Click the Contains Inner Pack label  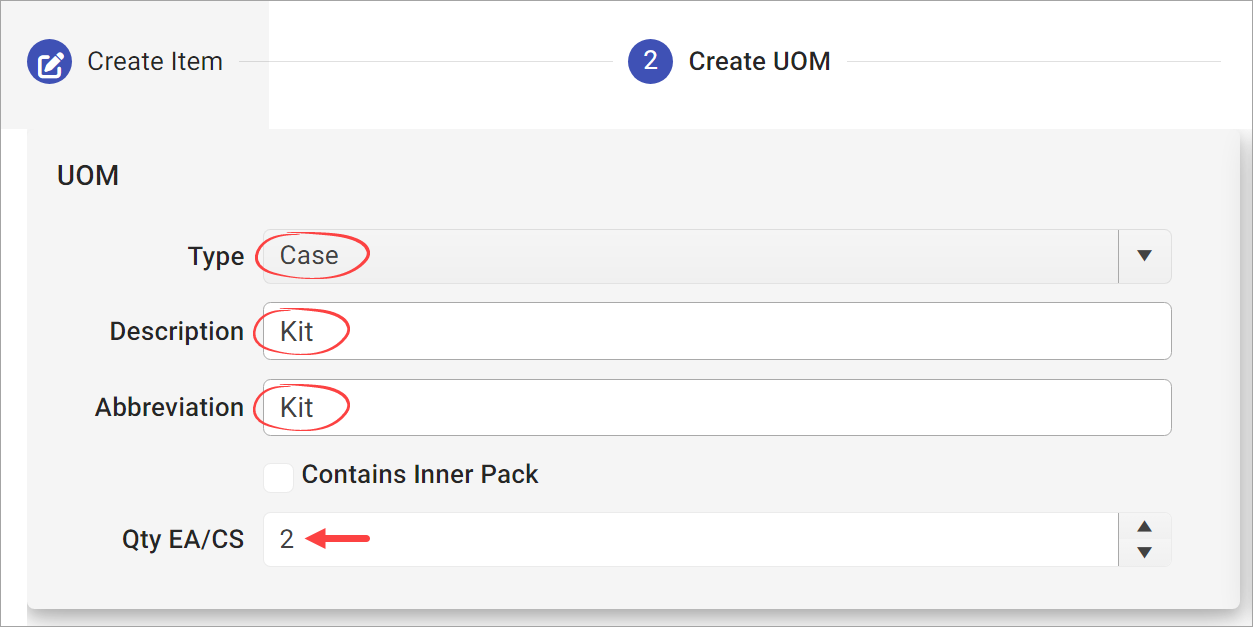pyautogui.click(x=420, y=474)
